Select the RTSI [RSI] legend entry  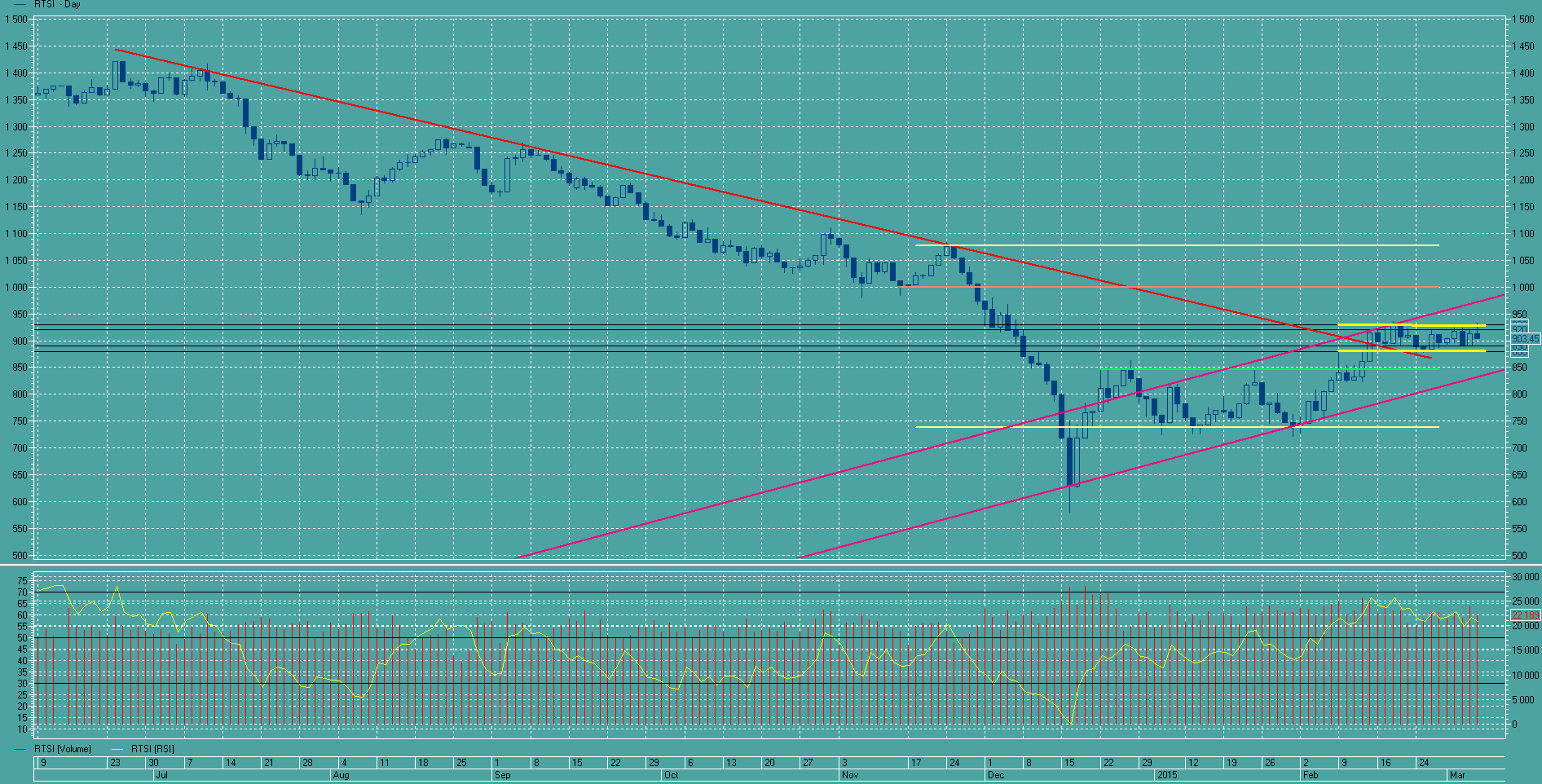[152, 749]
